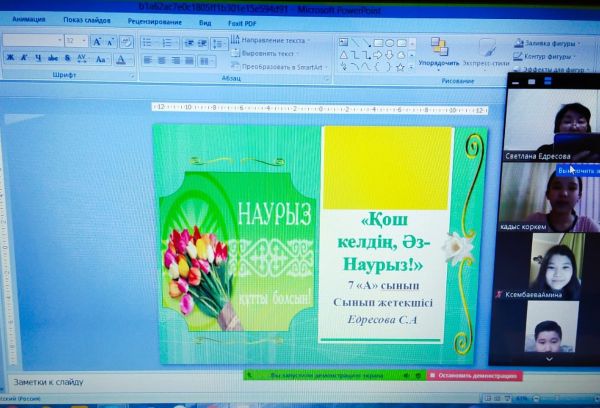Expand Заливка фигуры fill options
This screenshot has height=408, width=600.
tap(552, 43)
